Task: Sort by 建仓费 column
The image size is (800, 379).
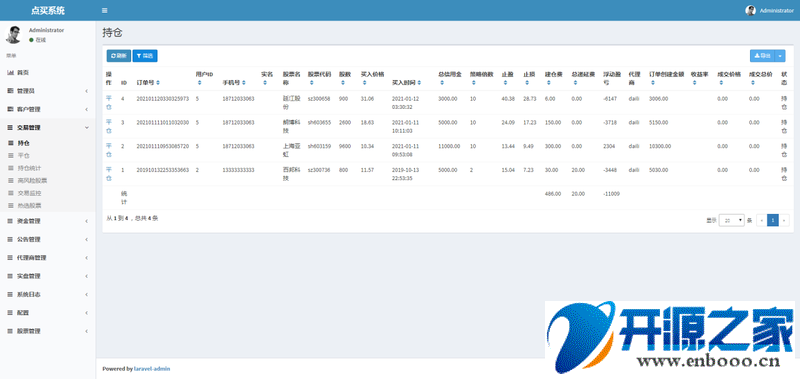Action: [x=548, y=83]
